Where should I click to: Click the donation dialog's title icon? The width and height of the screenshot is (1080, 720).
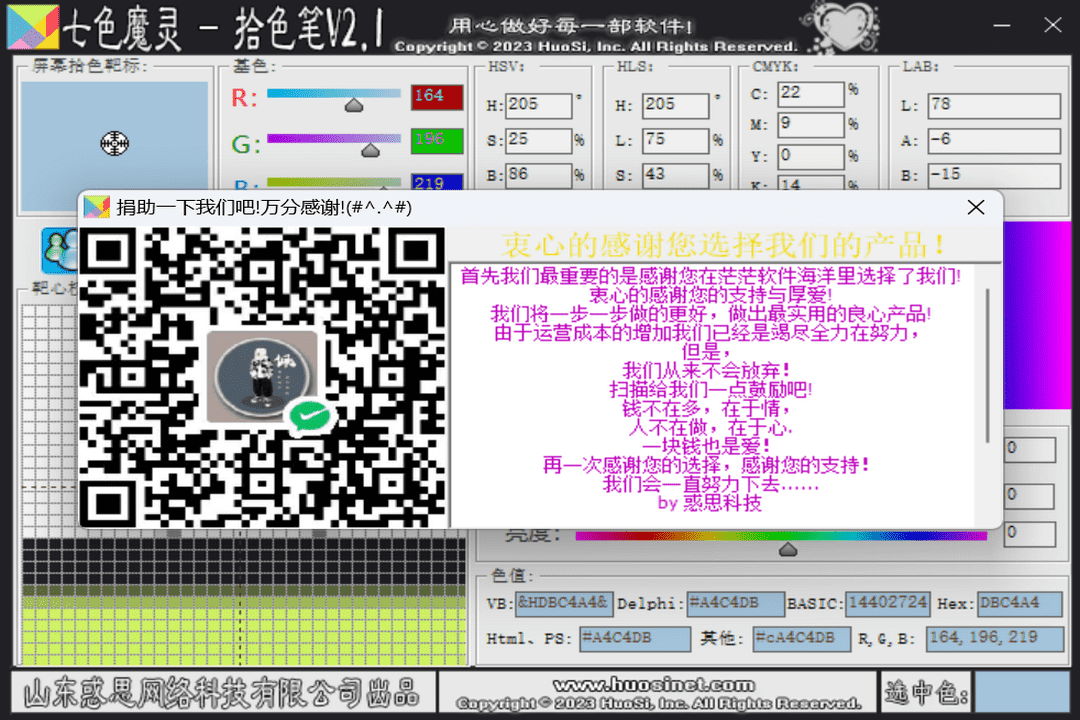97,207
